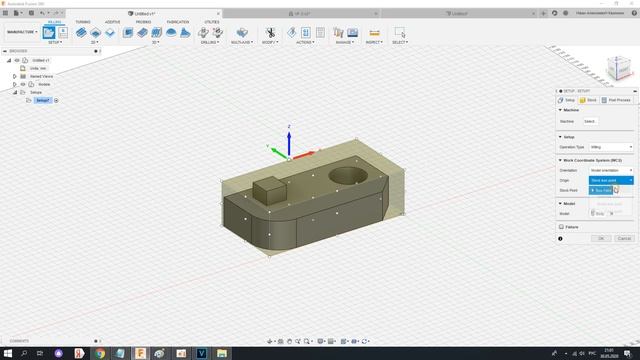Toggle visibility eye of Models node
This screenshot has height=360, width=640.
coord(23,84)
